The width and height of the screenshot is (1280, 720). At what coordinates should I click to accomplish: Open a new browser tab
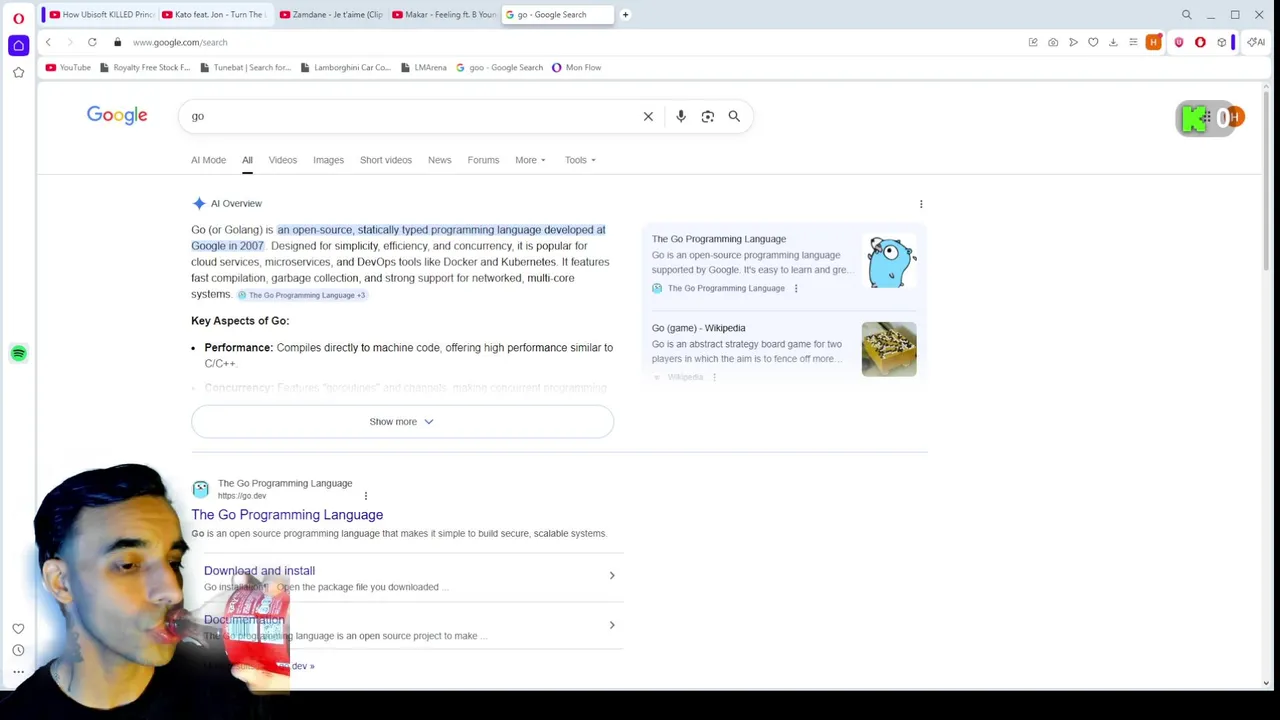[625, 14]
